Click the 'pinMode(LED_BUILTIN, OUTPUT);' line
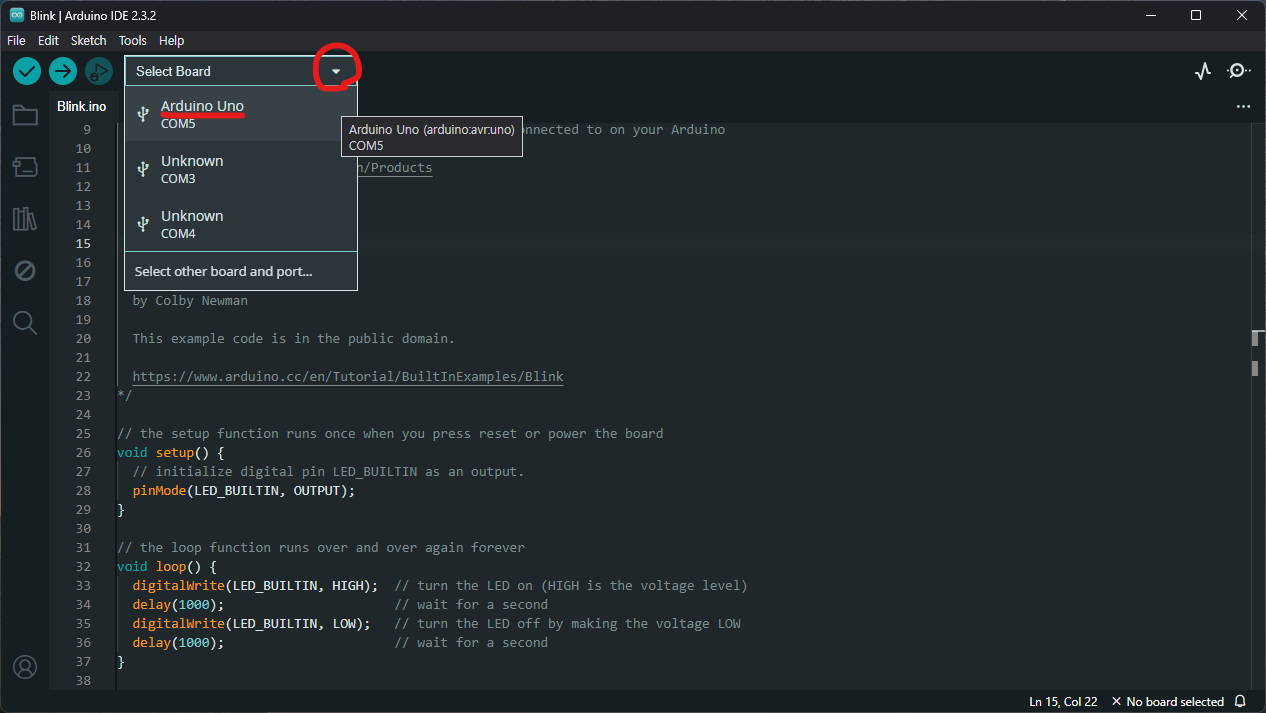 [244, 490]
